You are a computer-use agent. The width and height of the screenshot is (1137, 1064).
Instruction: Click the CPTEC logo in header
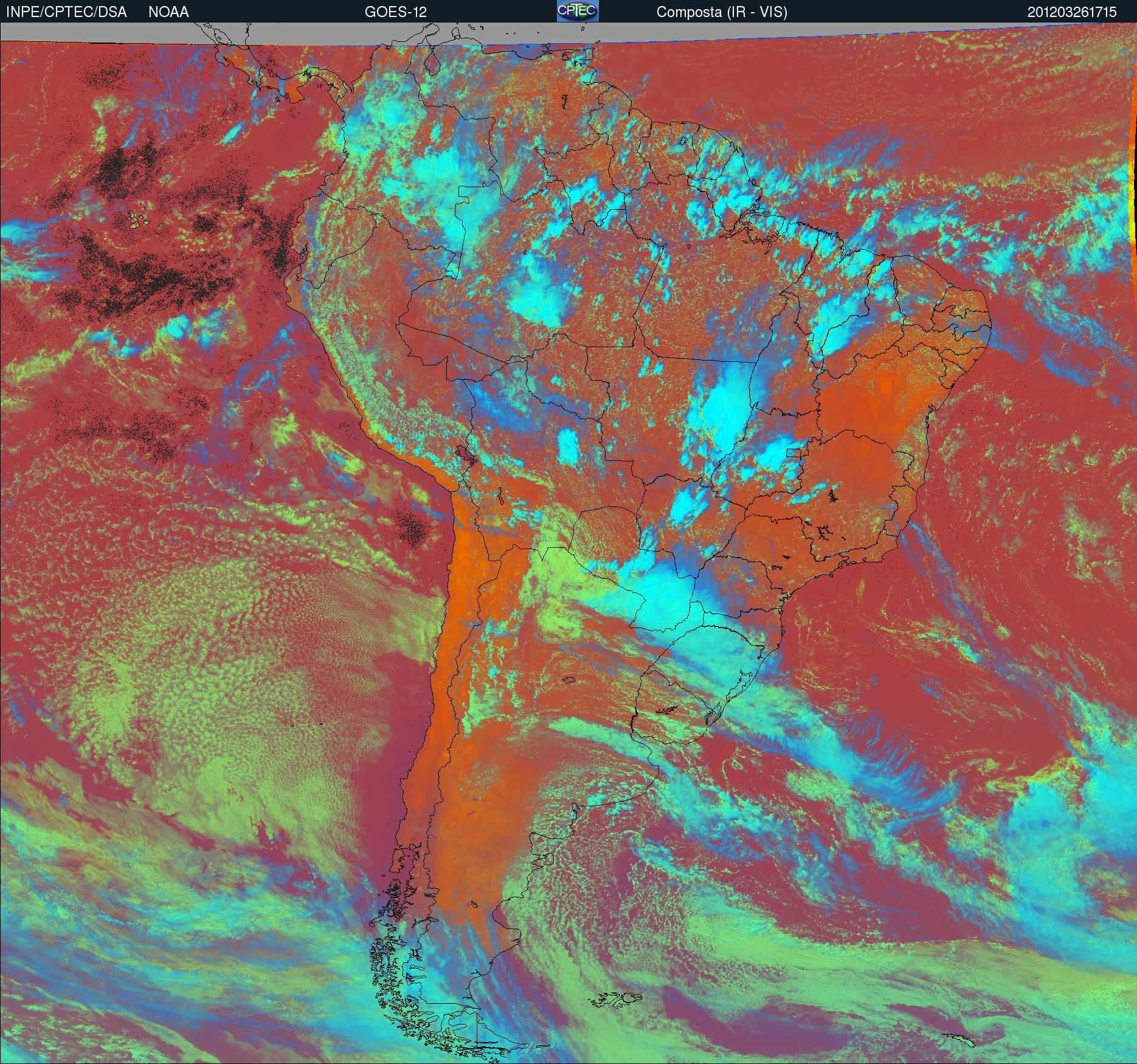[578, 11]
